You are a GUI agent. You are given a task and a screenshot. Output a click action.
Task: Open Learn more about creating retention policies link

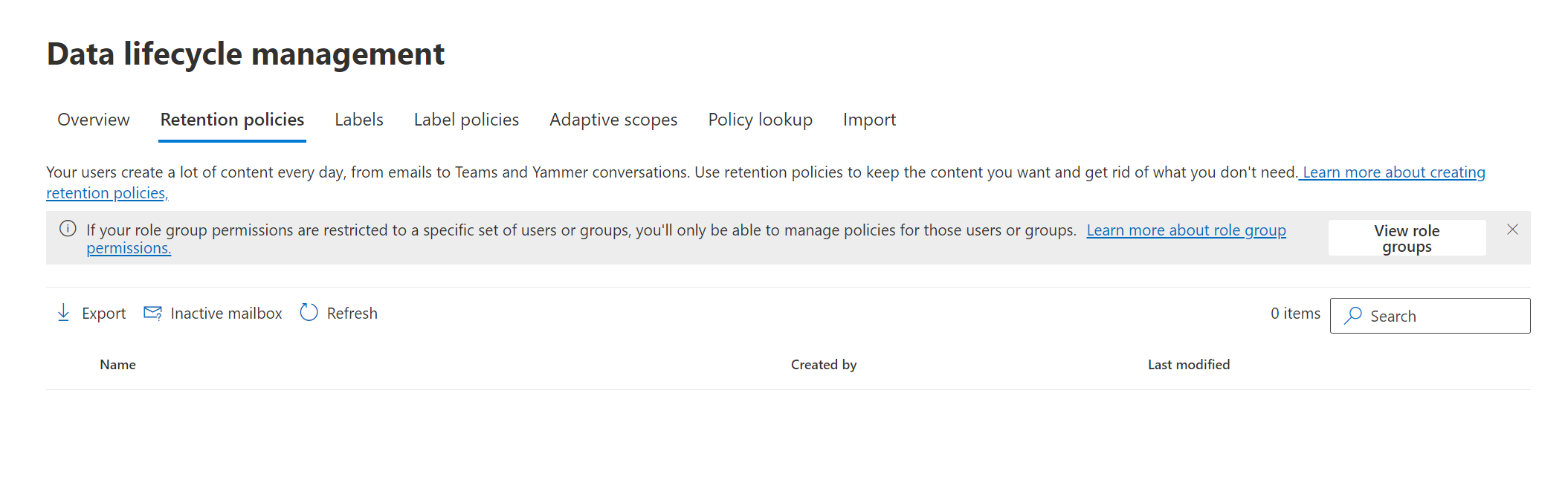(1393, 172)
